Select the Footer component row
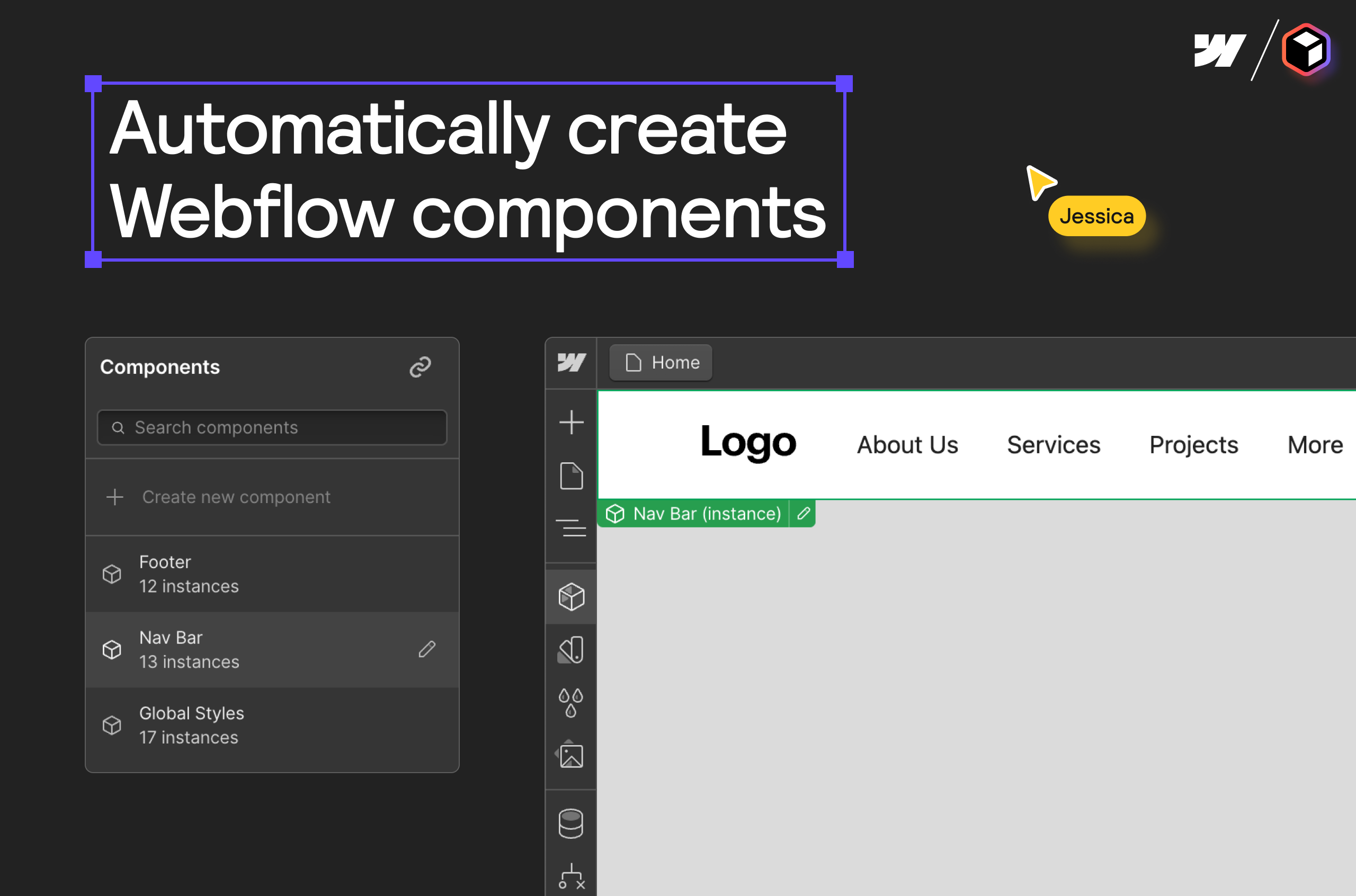 pyautogui.click(x=272, y=574)
